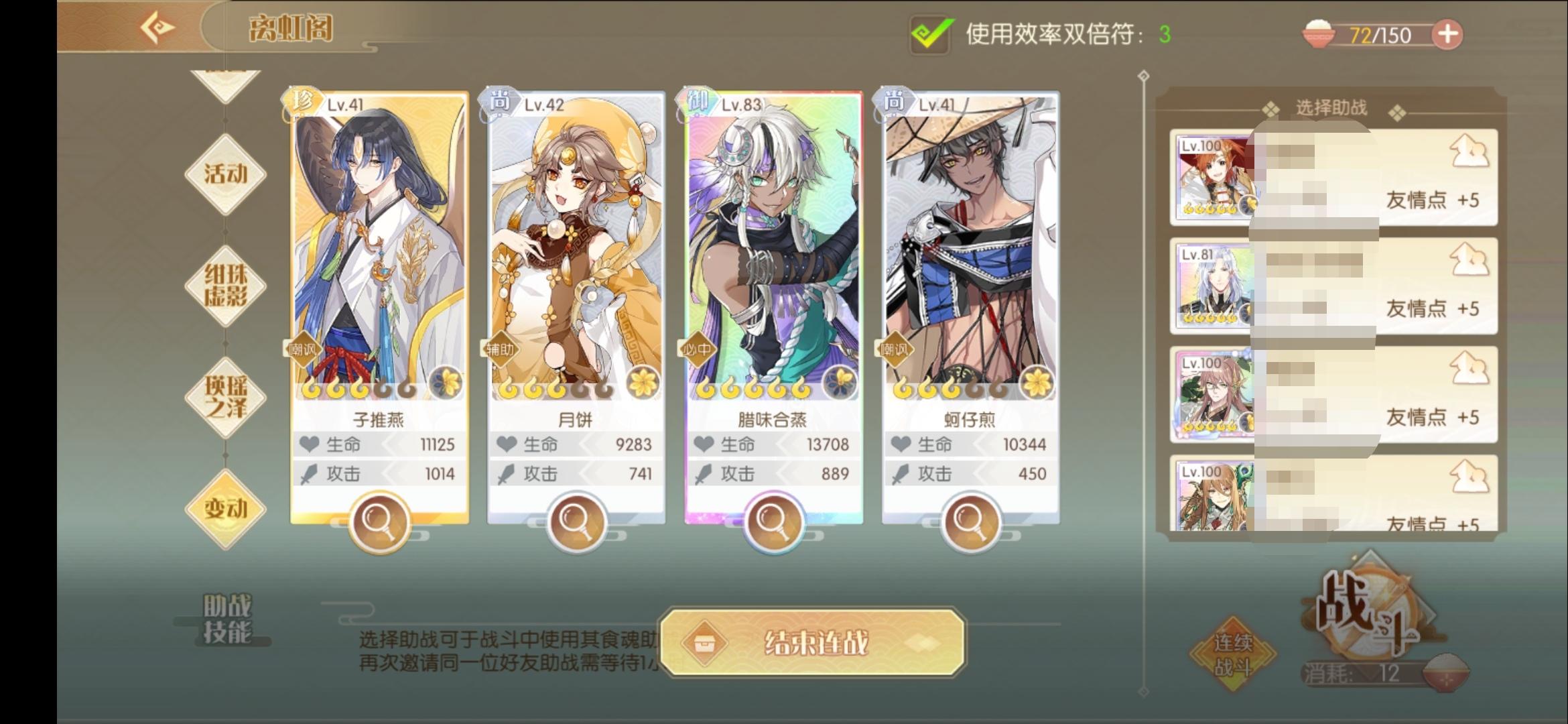The width and height of the screenshot is (1568, 724).
Task: Inspect 子推燕 with magnifier icon
Action: pos(379,522)
